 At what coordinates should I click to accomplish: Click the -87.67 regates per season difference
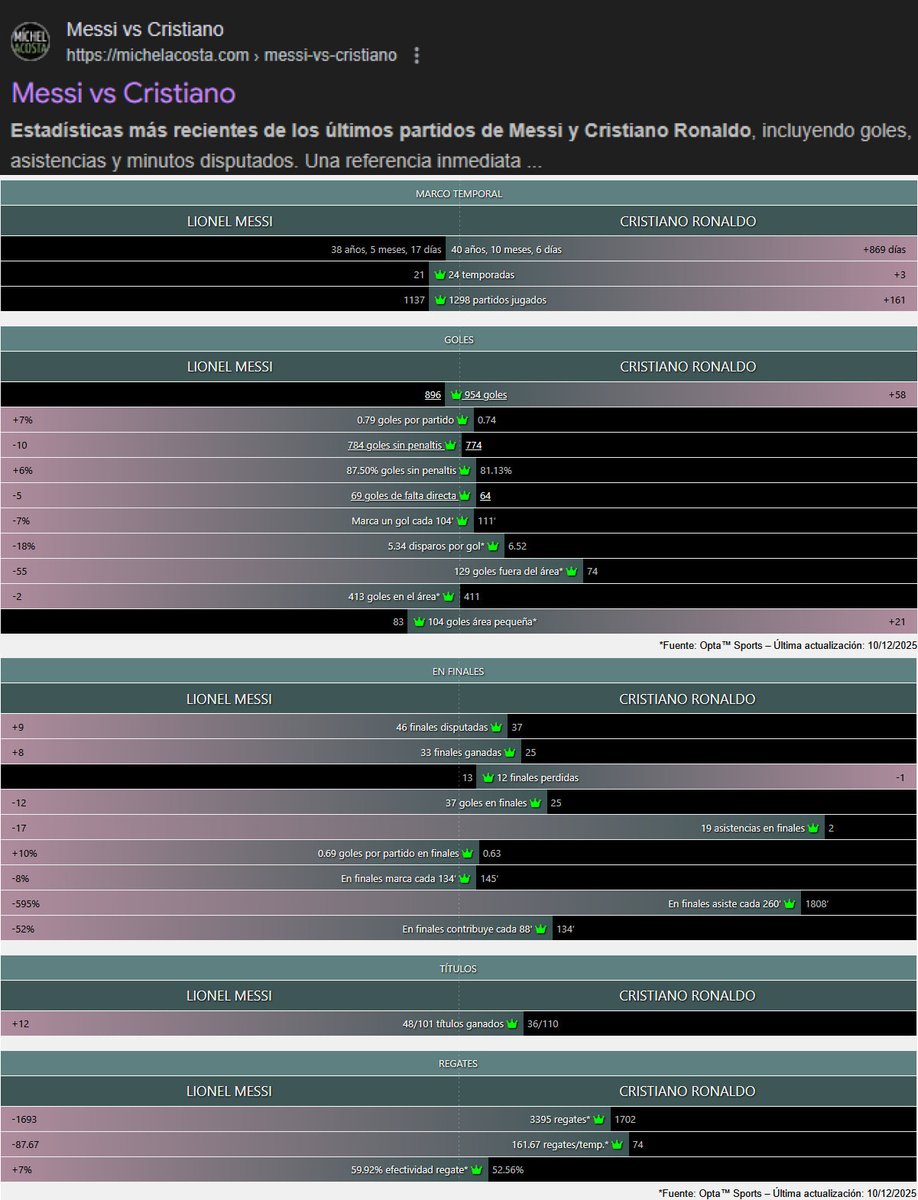pyautogui.click(x=26, y=1144)
